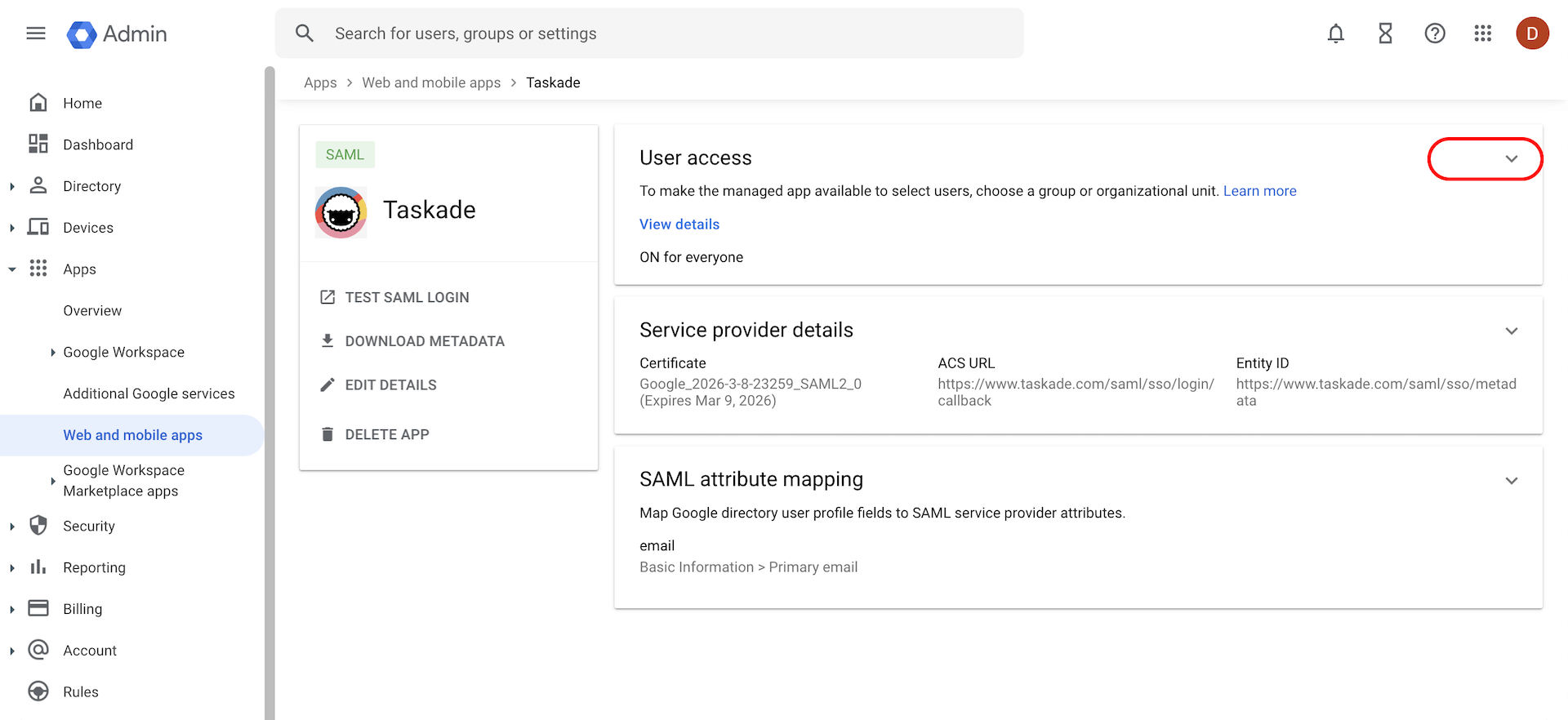
Task: Click the Security shield icon
Action: pos(38,525)
